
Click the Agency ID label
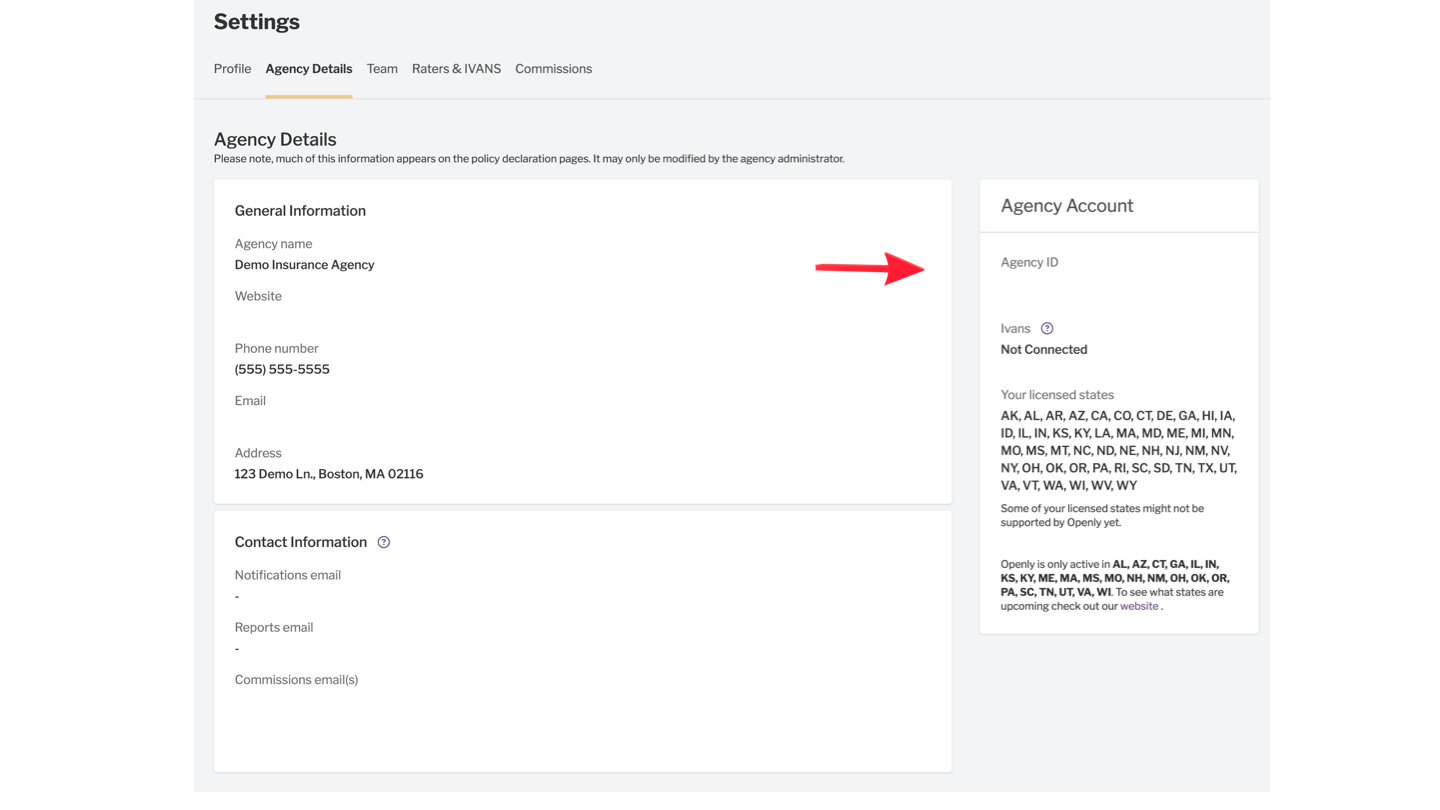(1029, 262)
